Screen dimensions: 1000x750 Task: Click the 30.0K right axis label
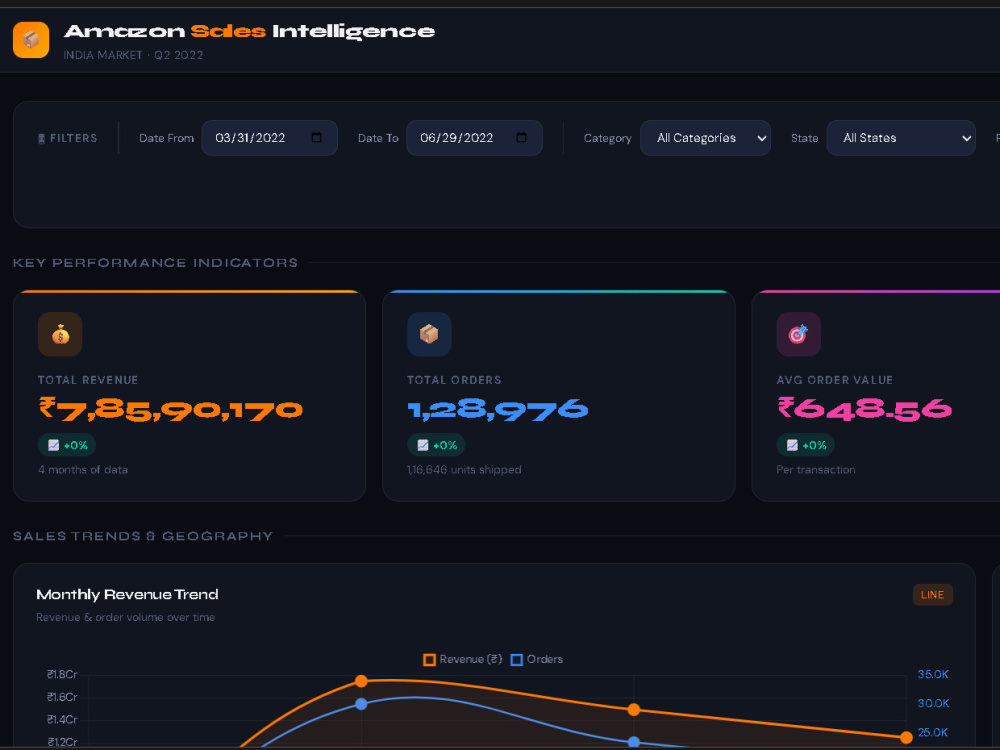(x=933, y=703)
